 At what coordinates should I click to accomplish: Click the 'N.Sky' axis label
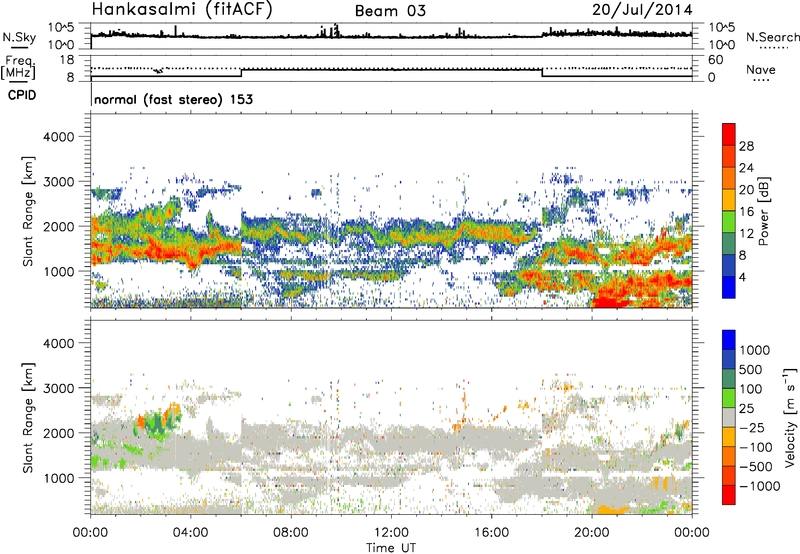[x=19, y=38]
